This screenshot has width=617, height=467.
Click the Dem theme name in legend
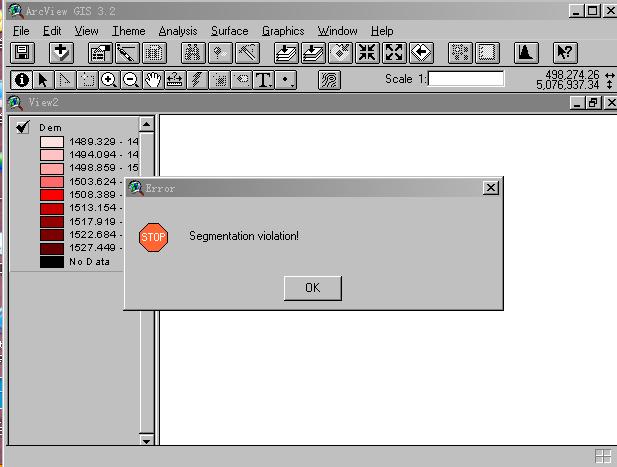pos(50,127)
